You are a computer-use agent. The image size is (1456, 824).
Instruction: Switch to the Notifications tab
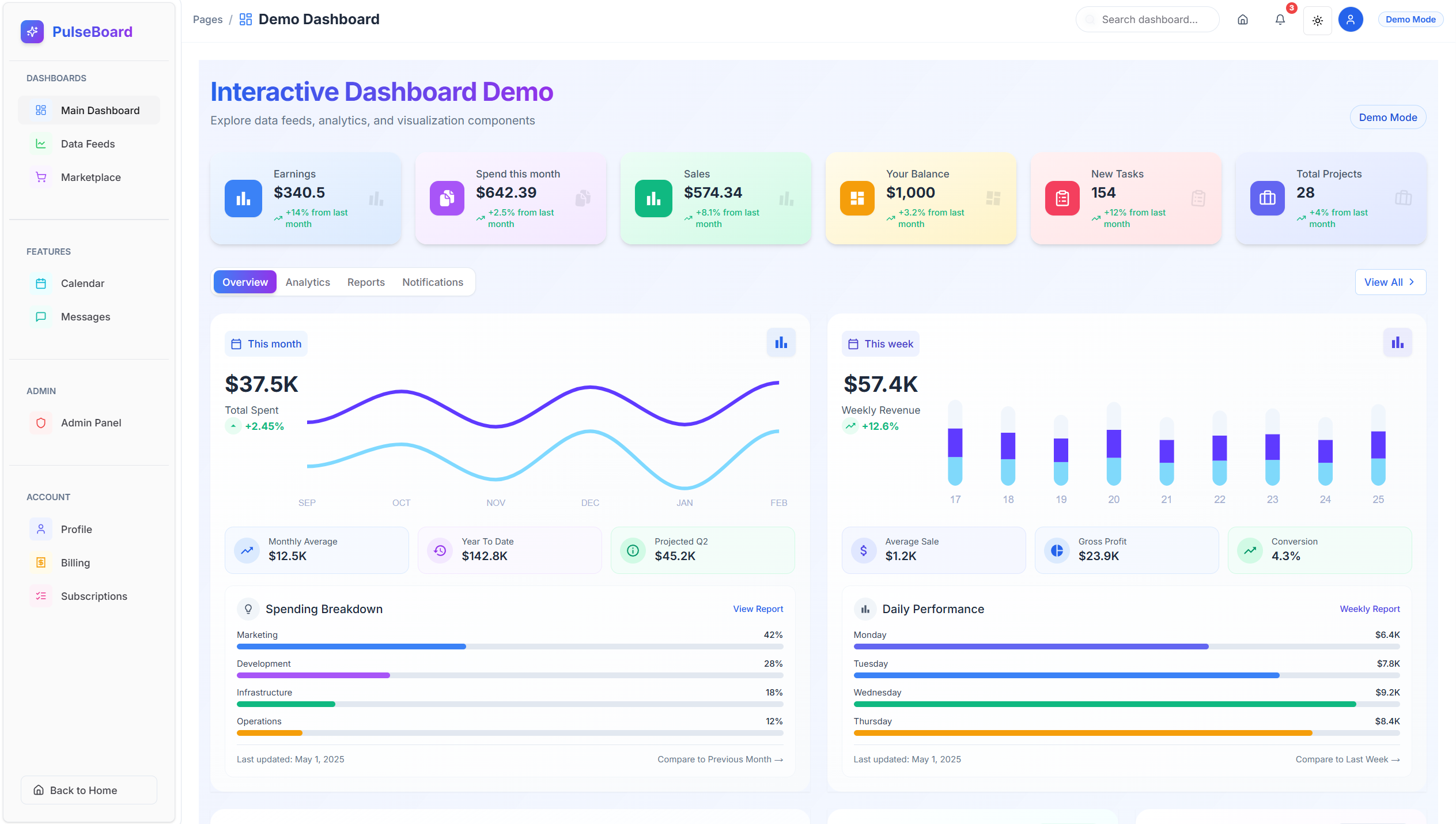433,282
